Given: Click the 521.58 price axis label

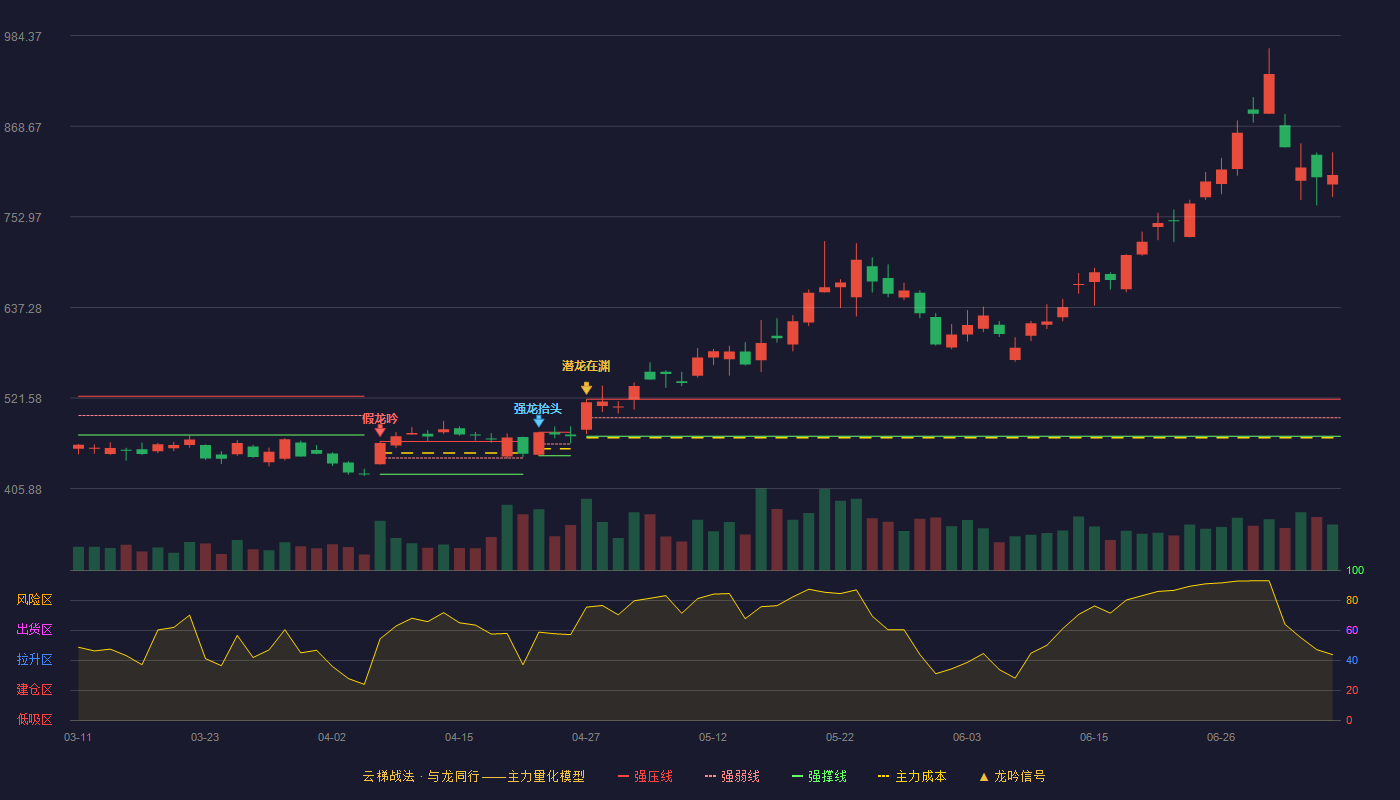Looking at the screenshot, I should 23,399.
